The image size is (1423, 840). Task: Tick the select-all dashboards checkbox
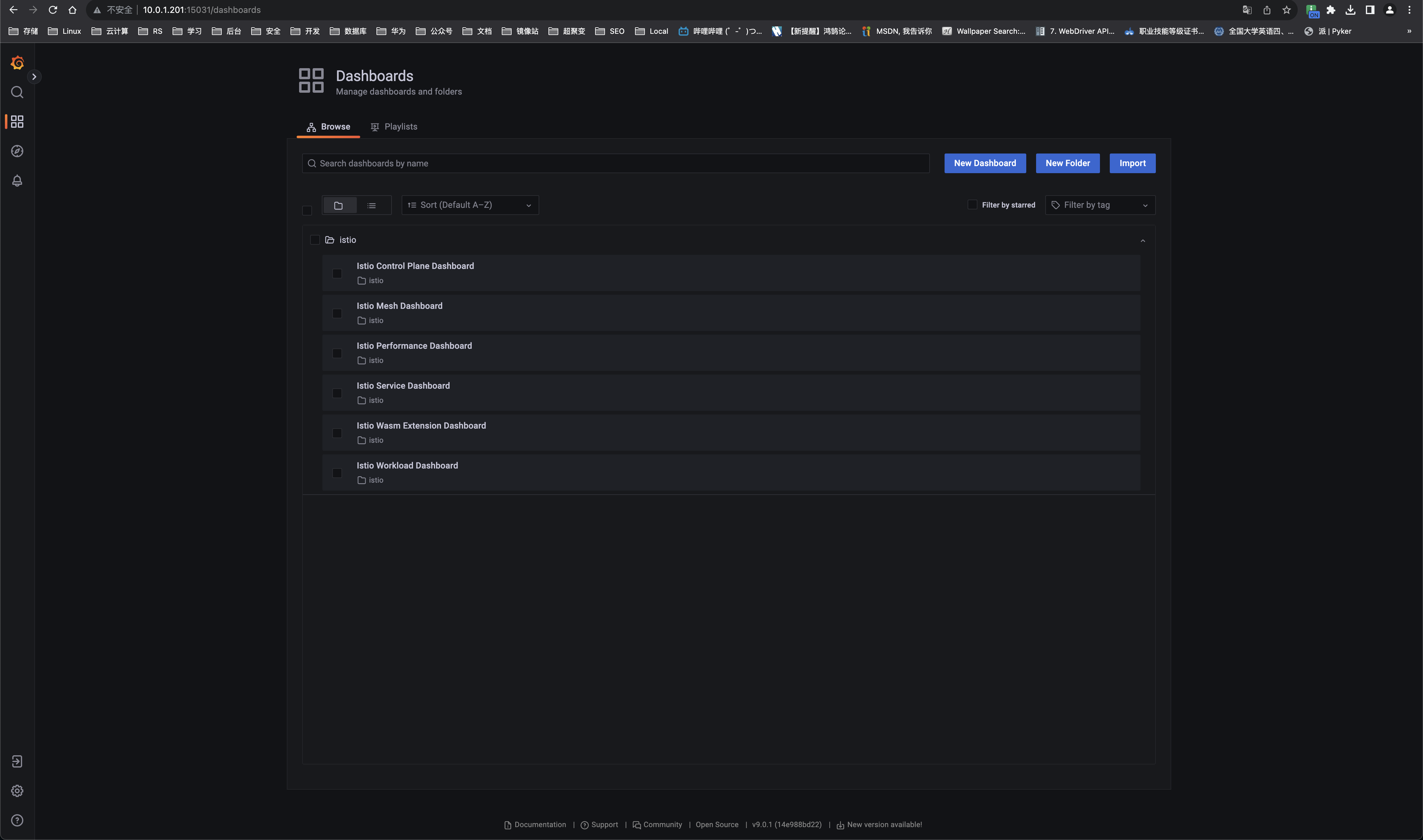pos(307,211)
